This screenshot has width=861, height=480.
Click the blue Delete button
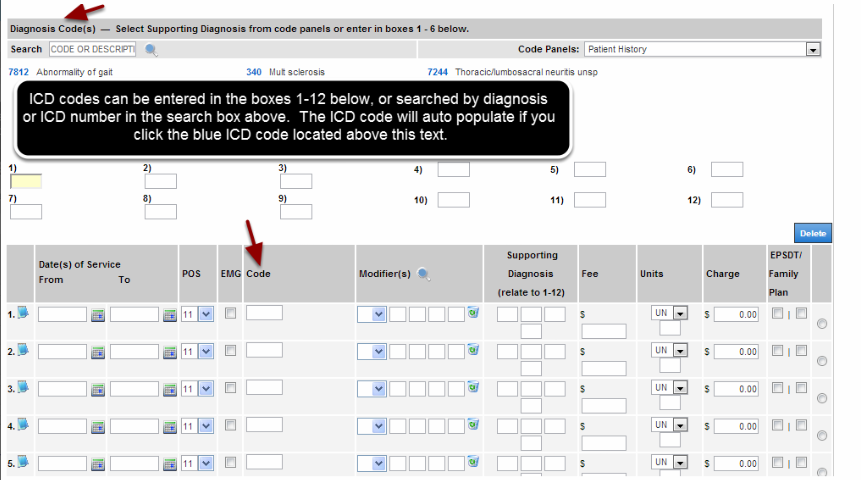(x=812, y=233)
